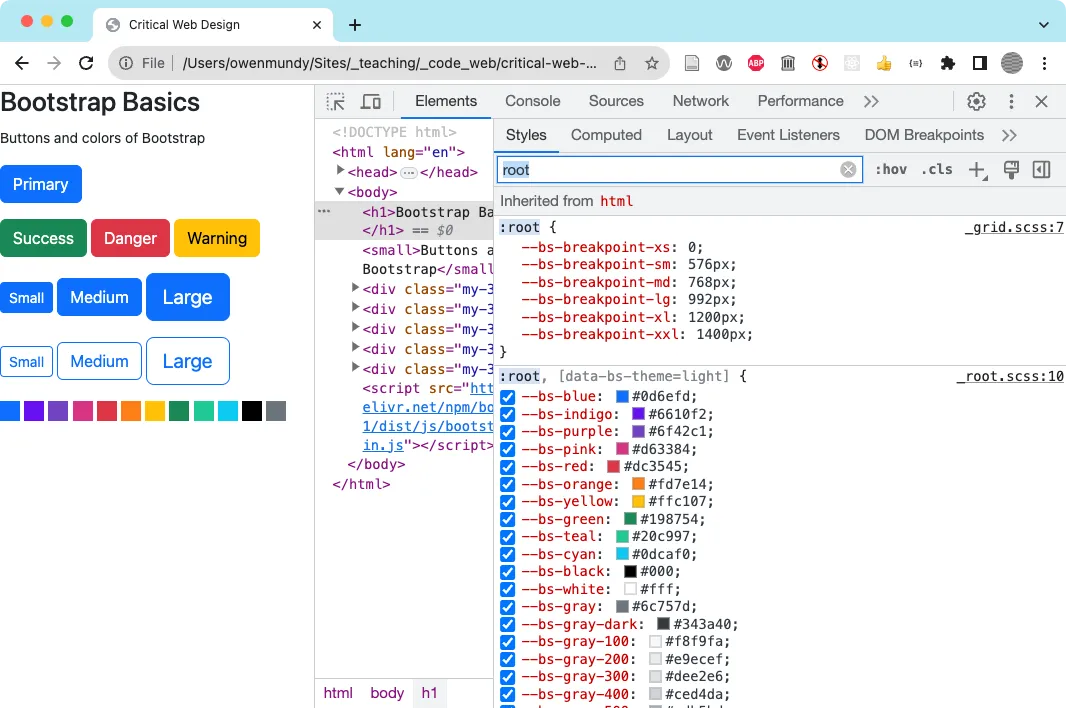Uncheck the --bs-gray-100 property
Image resolution: width=1066 pixels, height=708 pixels.
[x=507, y=641]
